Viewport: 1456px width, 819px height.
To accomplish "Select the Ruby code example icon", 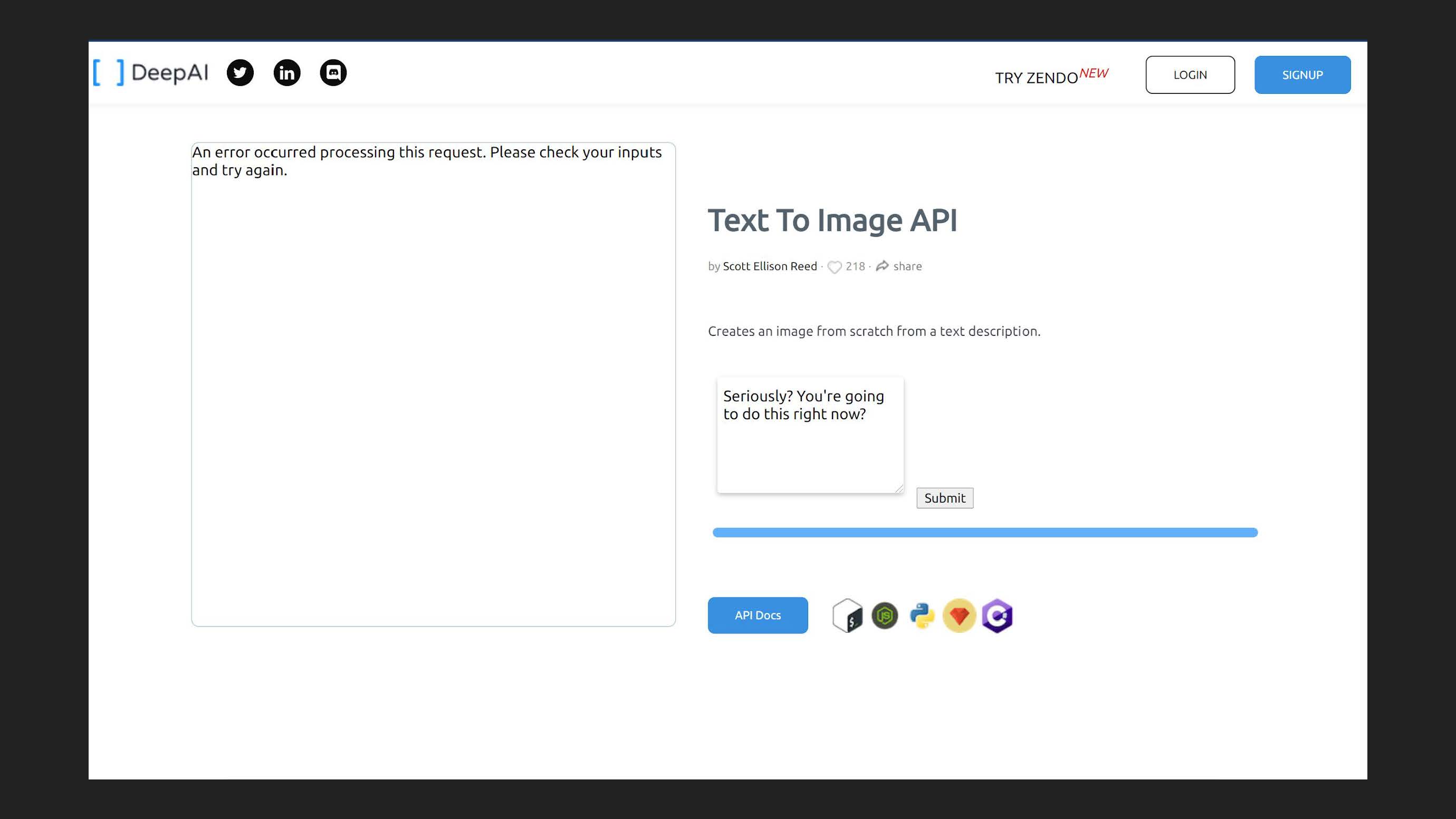I will (959, 615).
